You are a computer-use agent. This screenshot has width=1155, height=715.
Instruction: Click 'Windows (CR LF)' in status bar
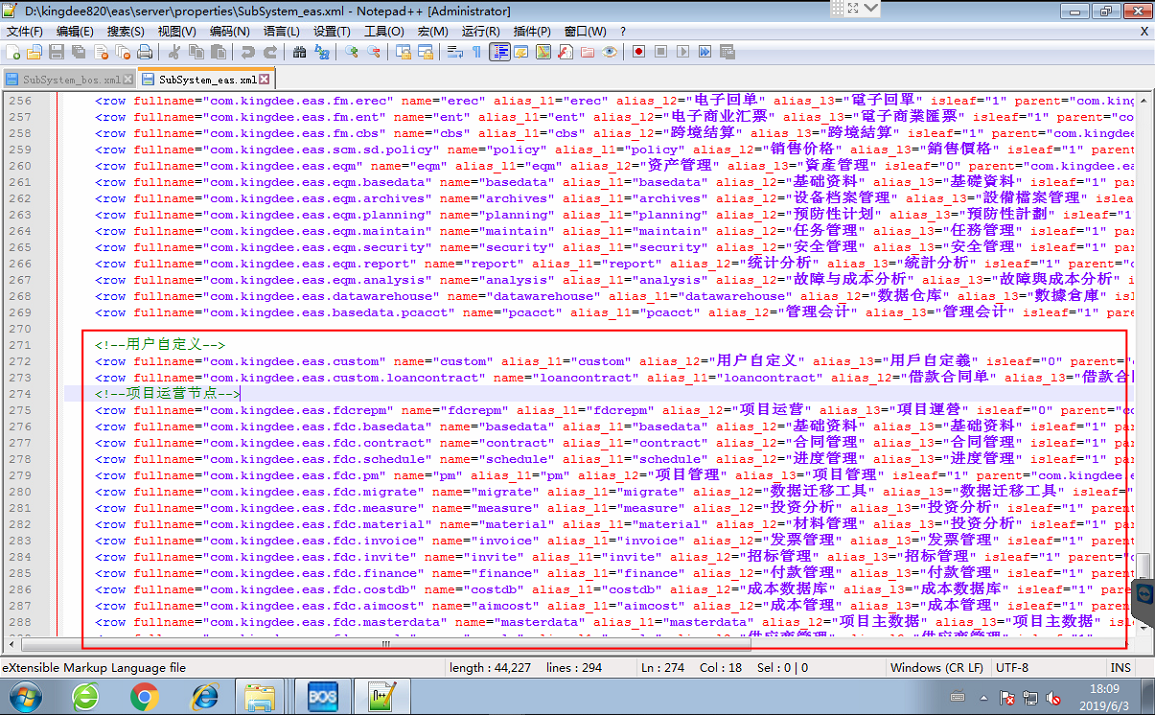click(x=936, y=667)
